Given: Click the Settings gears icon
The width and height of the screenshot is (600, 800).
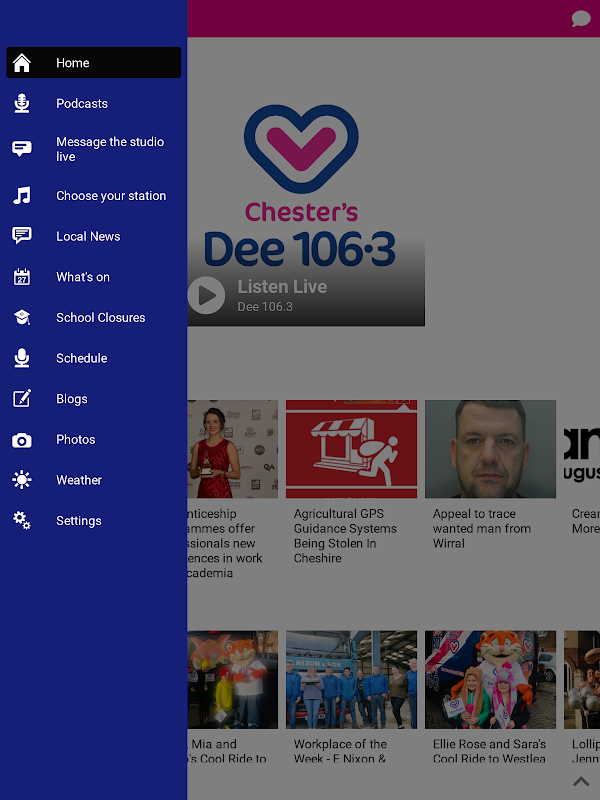Looking at the screenshot, I should coord(22,520).
